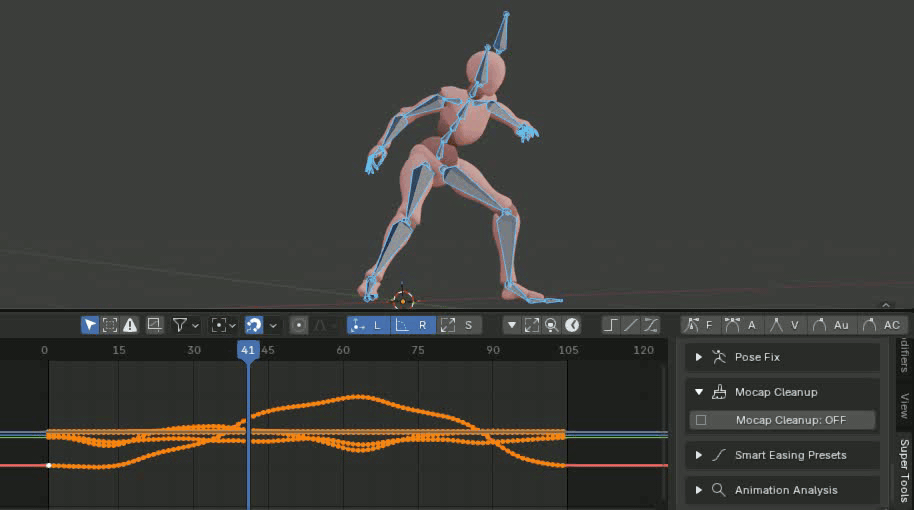Set handle type Auto Clamped (AC)
The height and width of the screenshot is (510, 914).
click(x=881, y=325)
